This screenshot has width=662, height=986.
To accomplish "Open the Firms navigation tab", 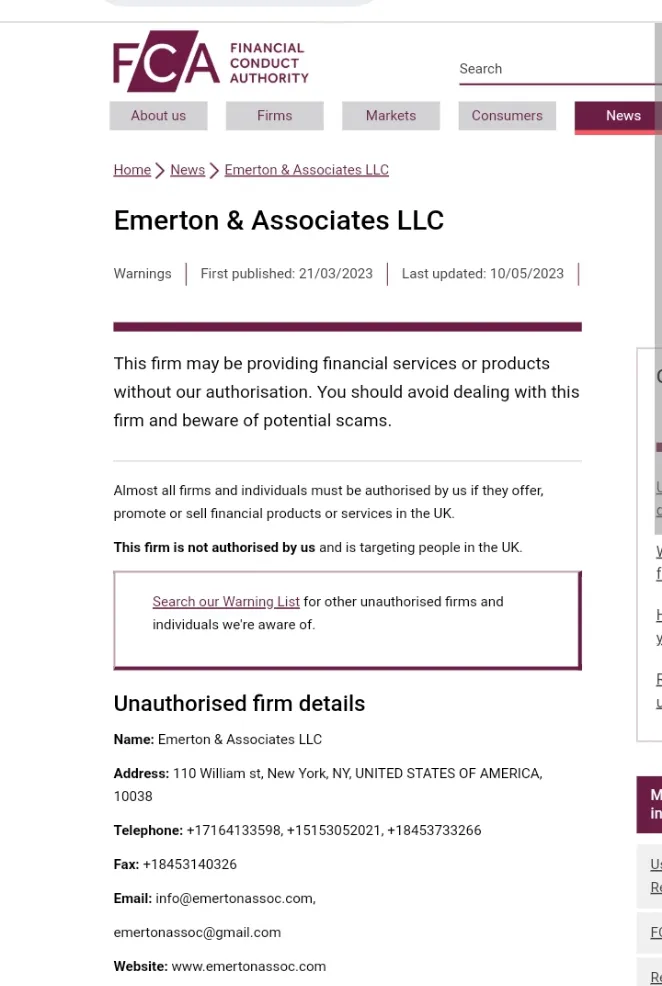I will tap(275, 116).
